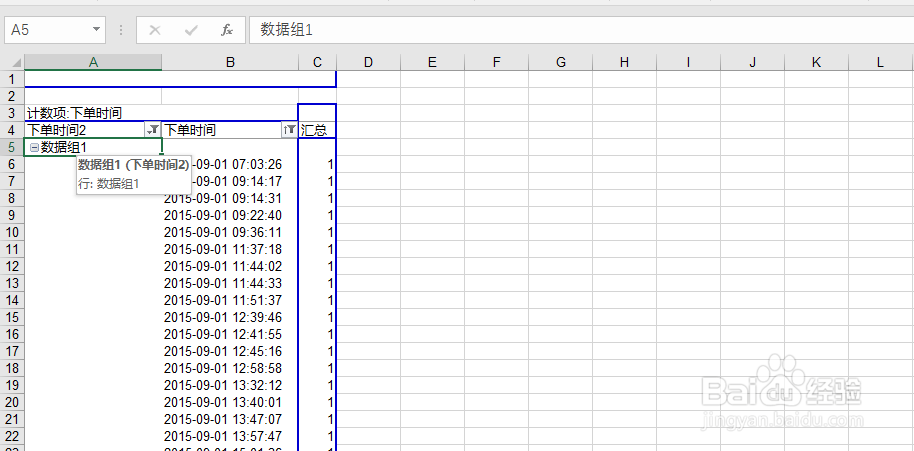This screenshot has width=914, height=451.
Task: Select column A header
Action: 93,62
